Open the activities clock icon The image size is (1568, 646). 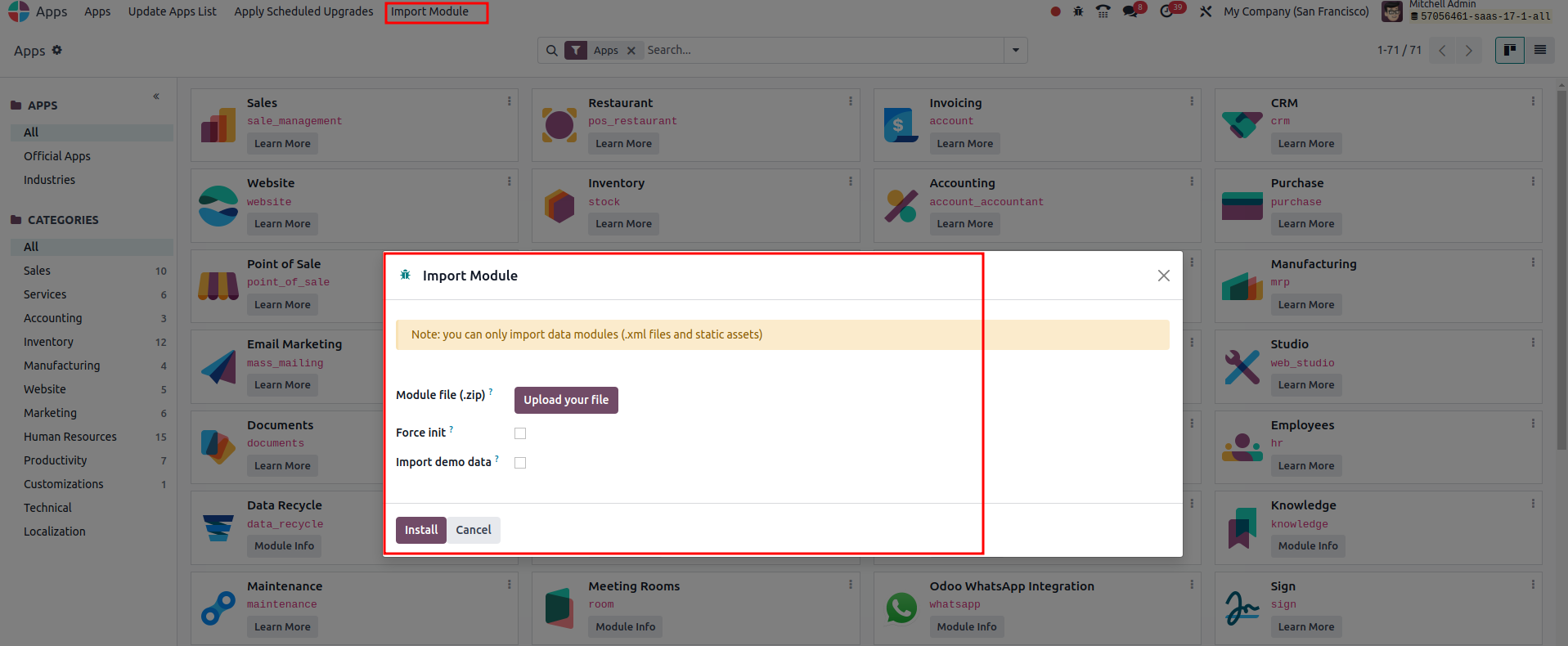[1166, 11]
